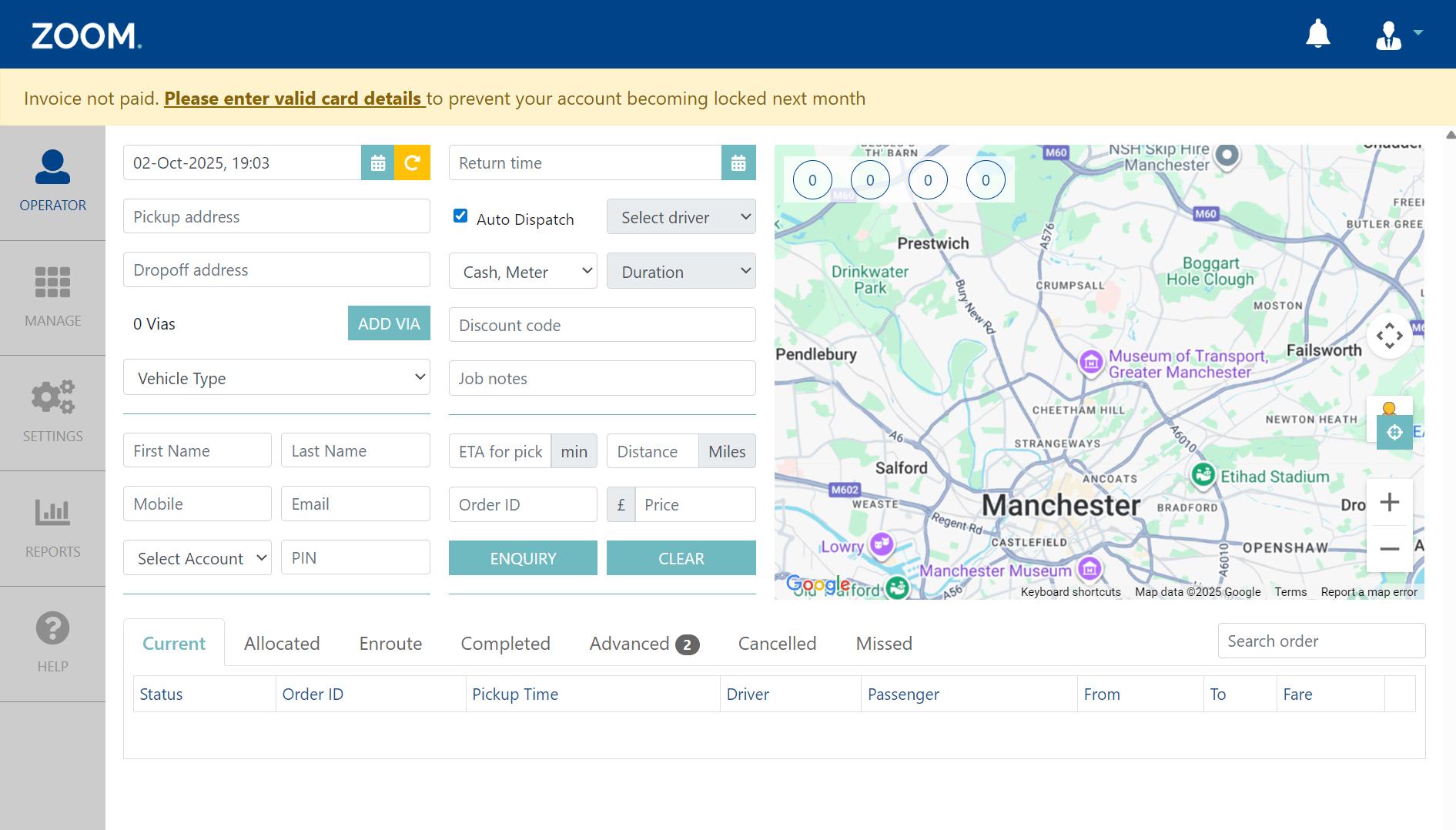Viewport: 1456px width, 830px height.
Task: Open the map Keyboard shortcuts
Action: coord(1070,592)
